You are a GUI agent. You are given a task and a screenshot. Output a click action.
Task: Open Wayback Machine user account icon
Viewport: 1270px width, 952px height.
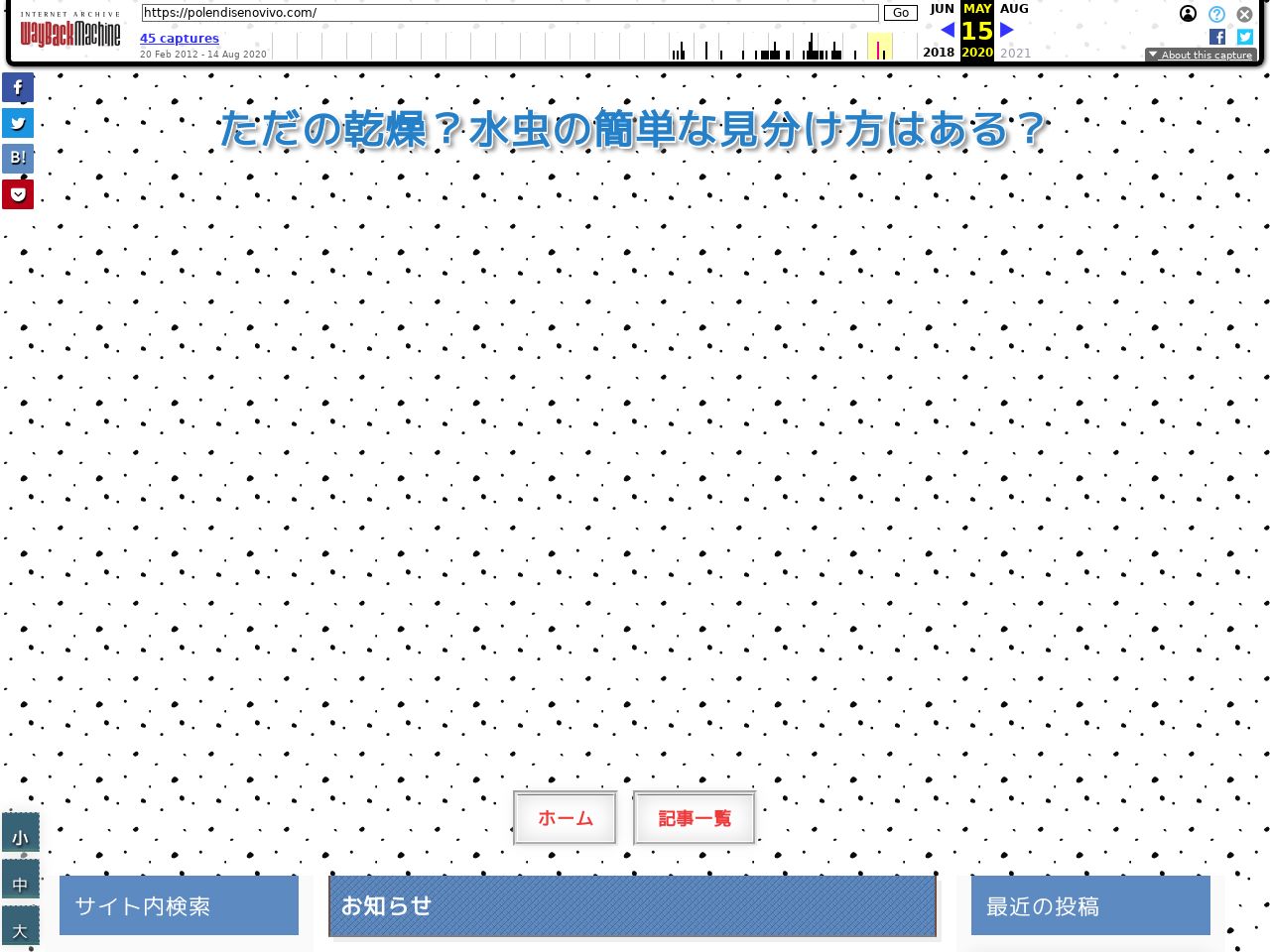pyautogui.click(x=1188, y=14)
